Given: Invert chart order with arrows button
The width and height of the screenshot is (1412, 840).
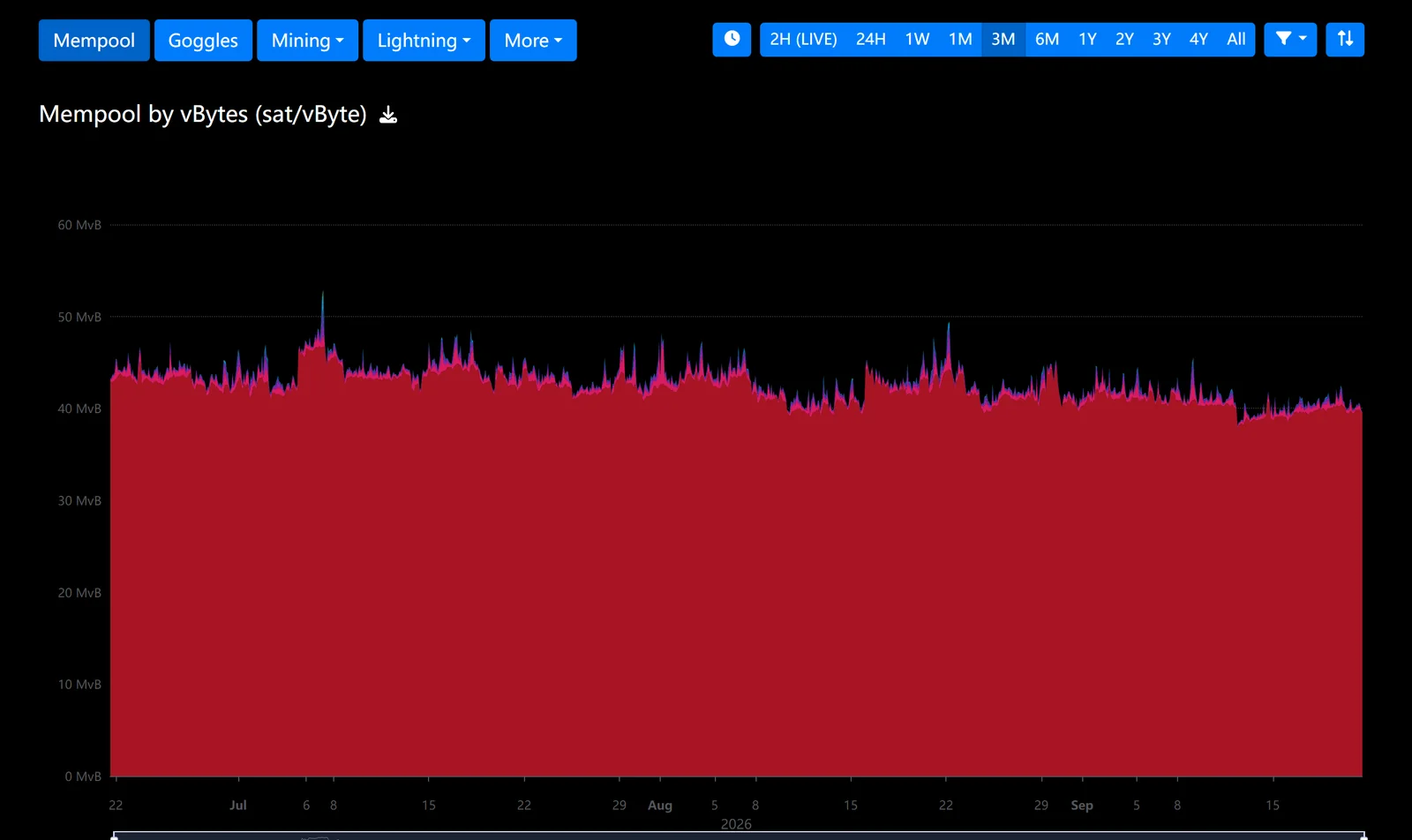Looking at the screenshot, I should pyautogui.click(x=1345, y=40).
